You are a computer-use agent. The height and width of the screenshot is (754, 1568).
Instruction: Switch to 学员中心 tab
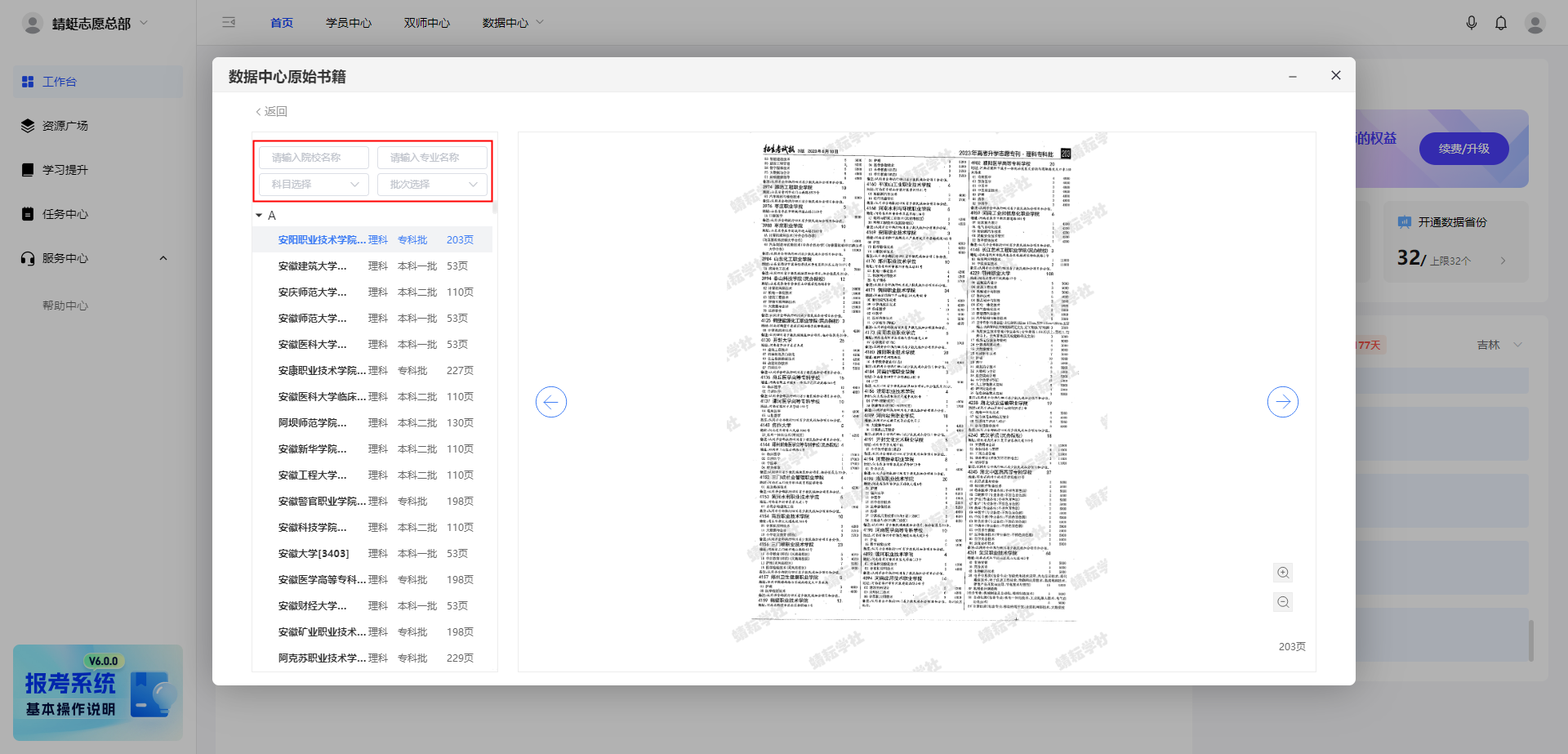[x=348, y=23]
